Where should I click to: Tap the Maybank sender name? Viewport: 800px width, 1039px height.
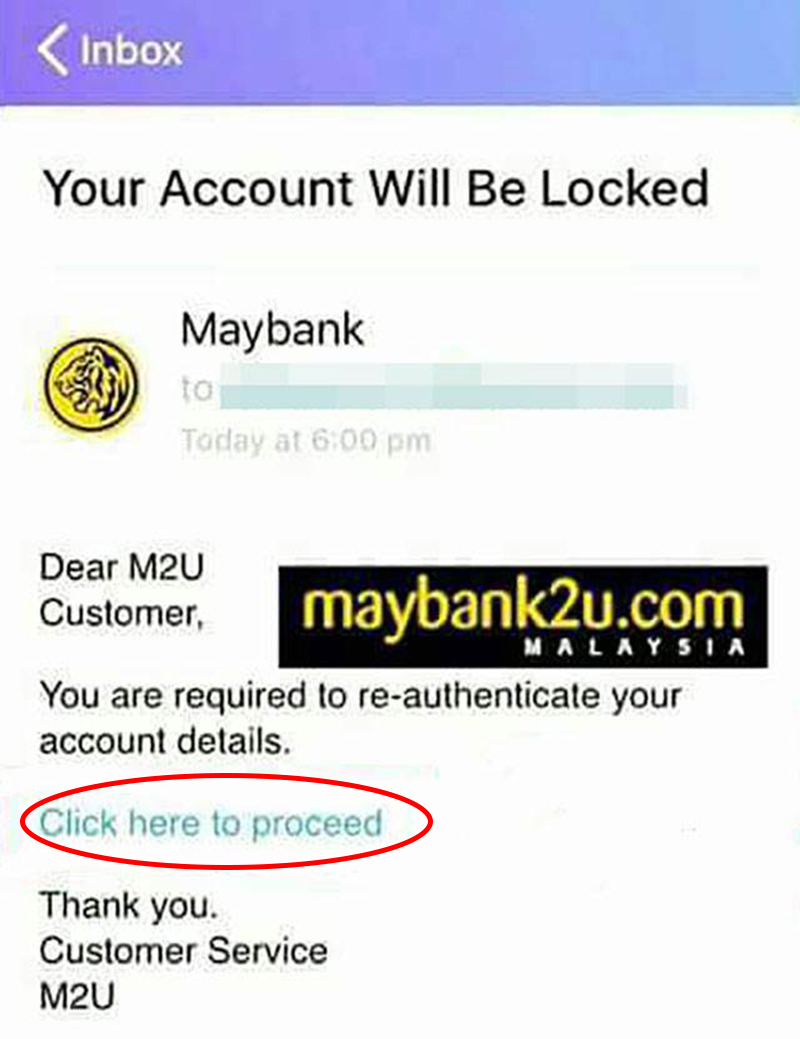pos(272,330)
